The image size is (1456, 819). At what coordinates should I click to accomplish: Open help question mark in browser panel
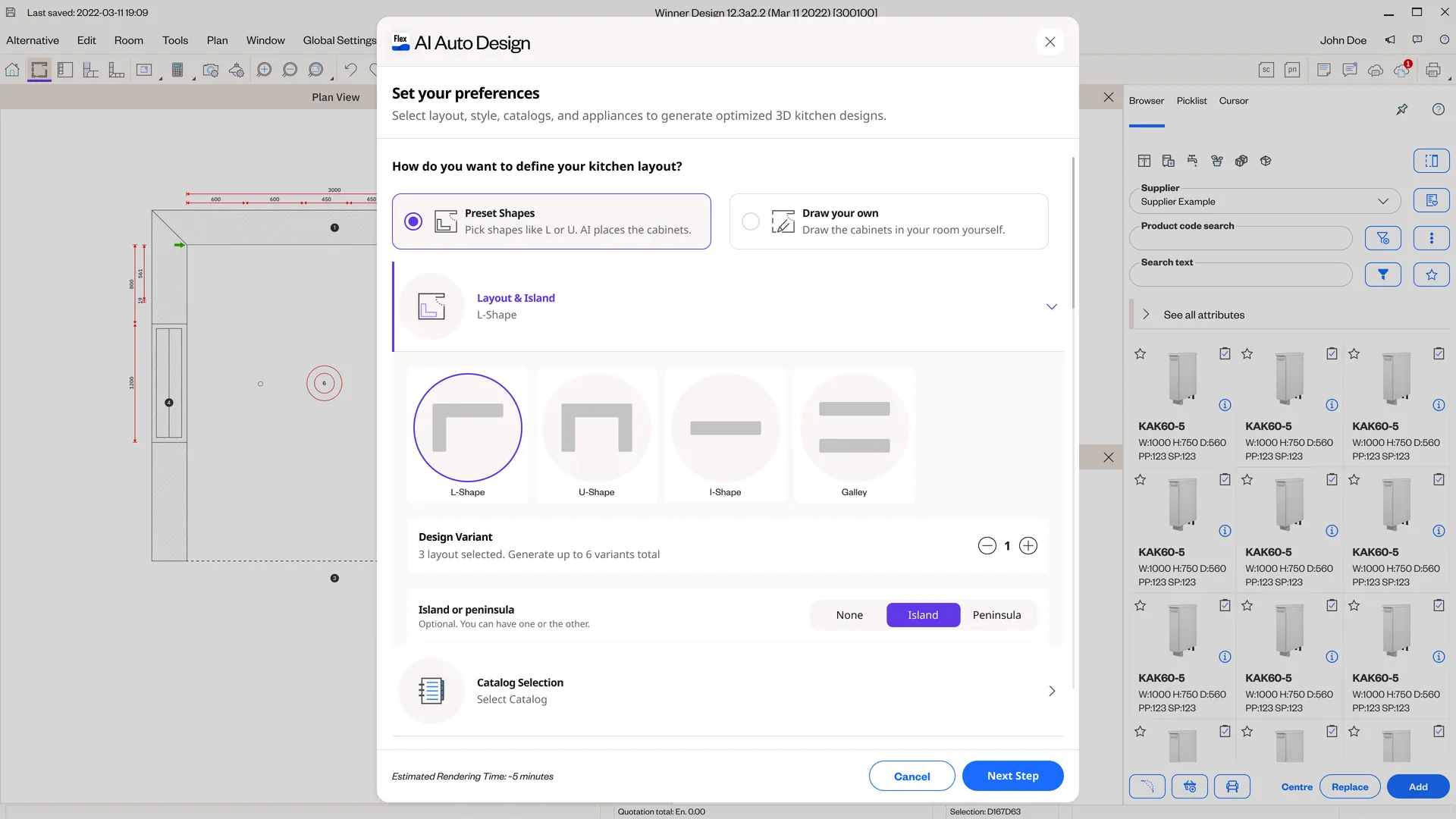(1438, 109)
